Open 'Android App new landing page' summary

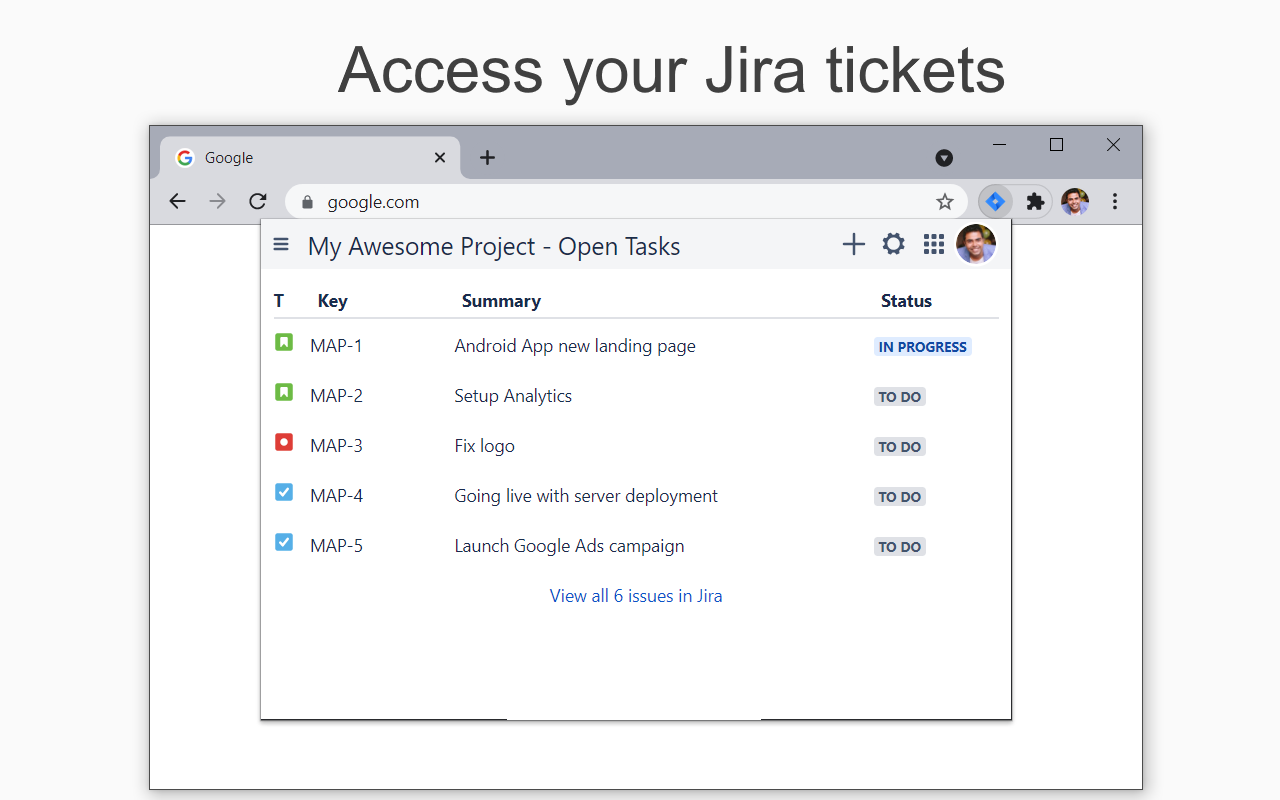click(x=575, y=346)
